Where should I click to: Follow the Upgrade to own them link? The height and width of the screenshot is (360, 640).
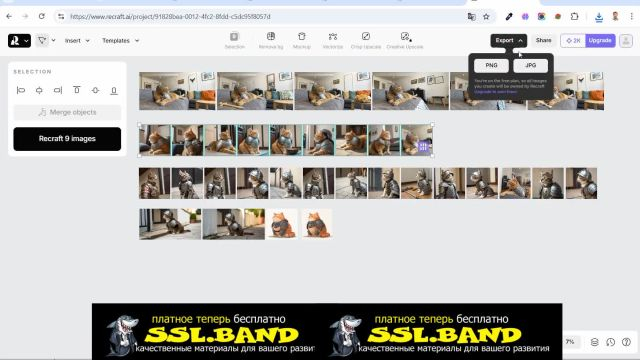point(496,92)
